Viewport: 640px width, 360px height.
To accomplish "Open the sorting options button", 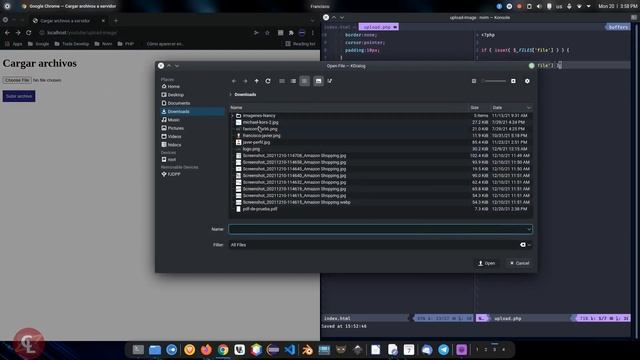I will coord(330,81).
